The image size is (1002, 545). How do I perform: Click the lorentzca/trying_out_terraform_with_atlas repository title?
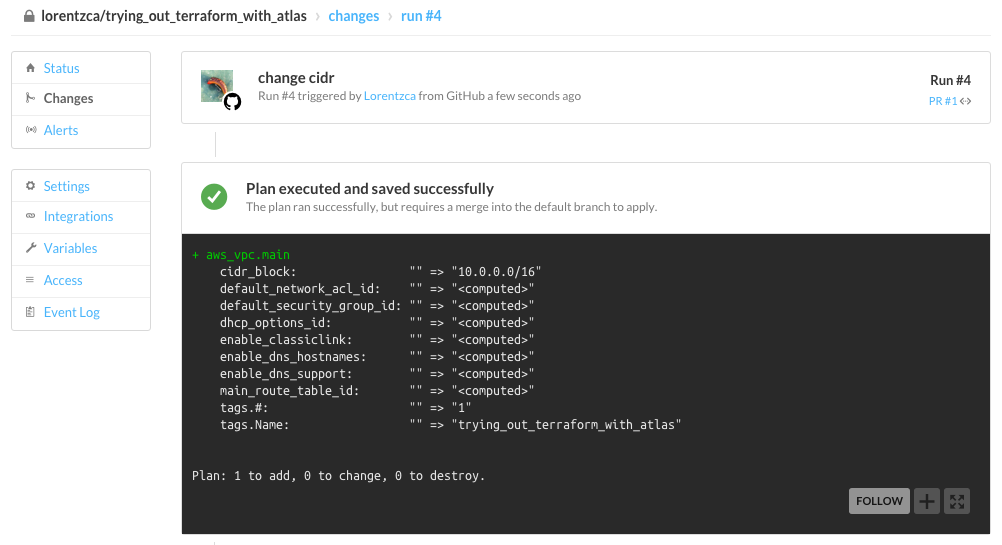coord(174,16)
